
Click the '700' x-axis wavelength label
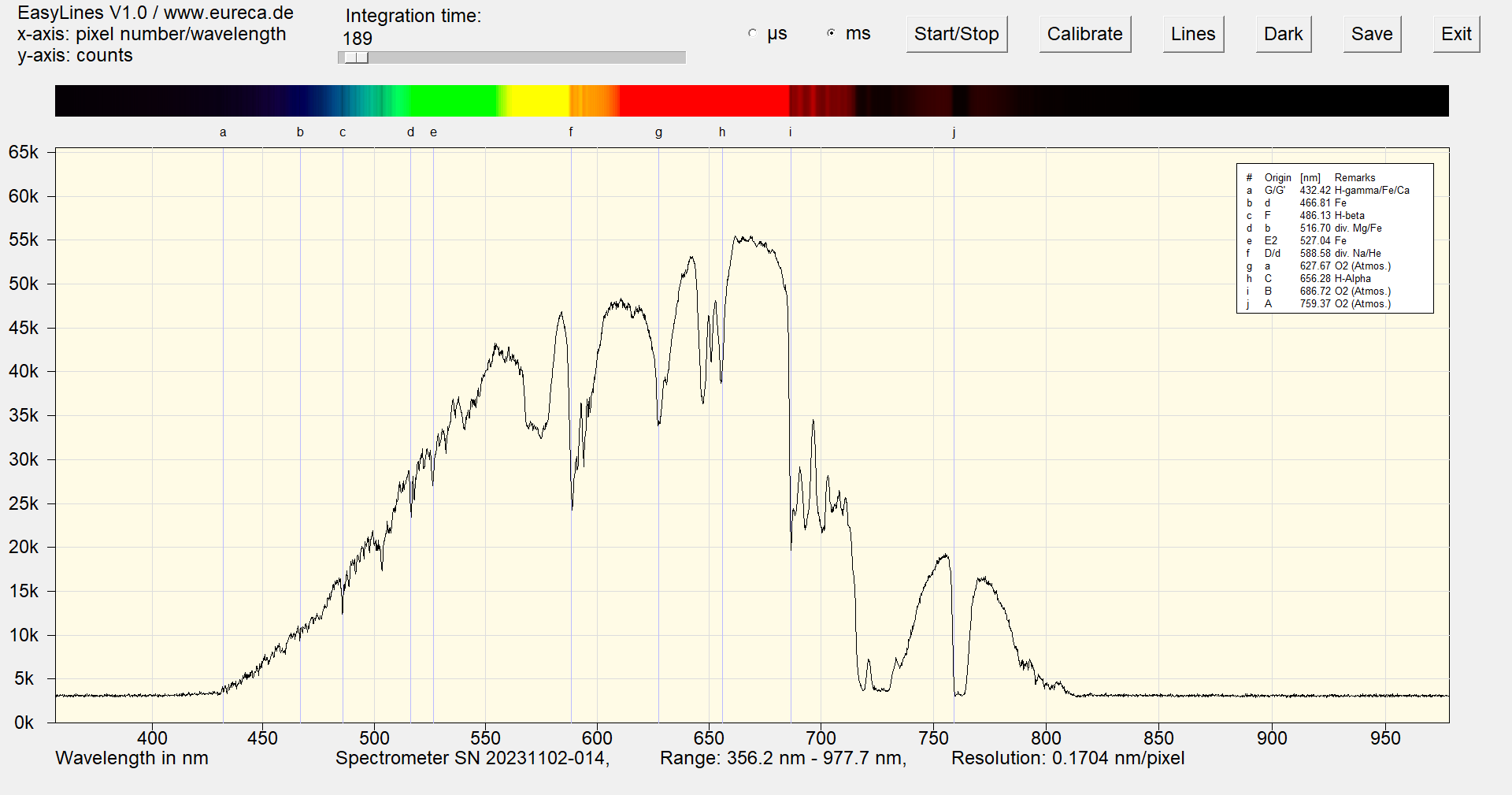[821, 738]
